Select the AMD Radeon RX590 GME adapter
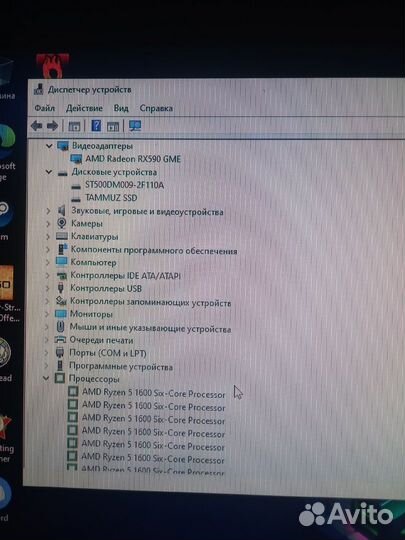The height and width of the screenshot is (540, 405). point(133,159)
